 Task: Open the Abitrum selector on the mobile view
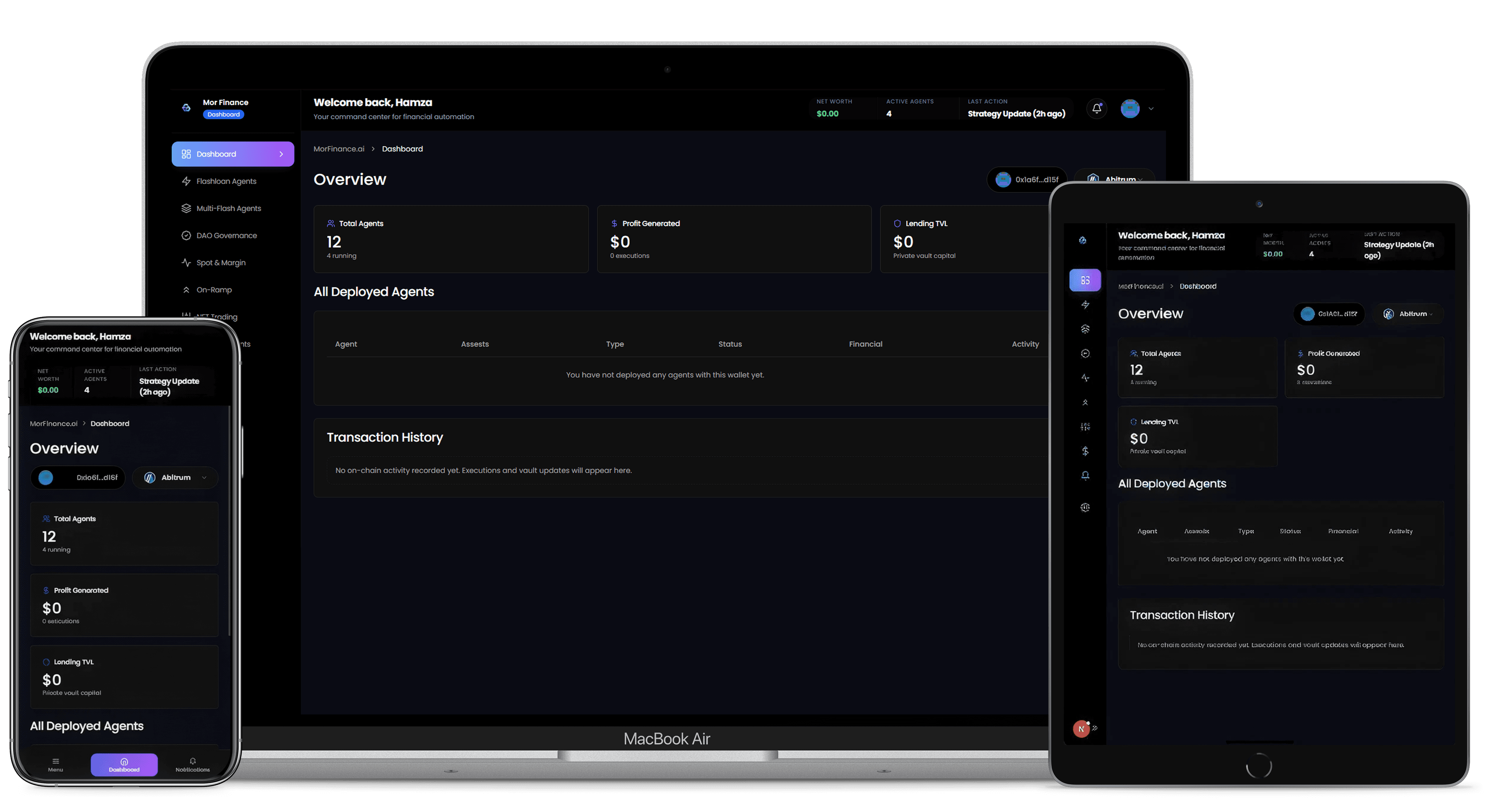pos(175,477)
